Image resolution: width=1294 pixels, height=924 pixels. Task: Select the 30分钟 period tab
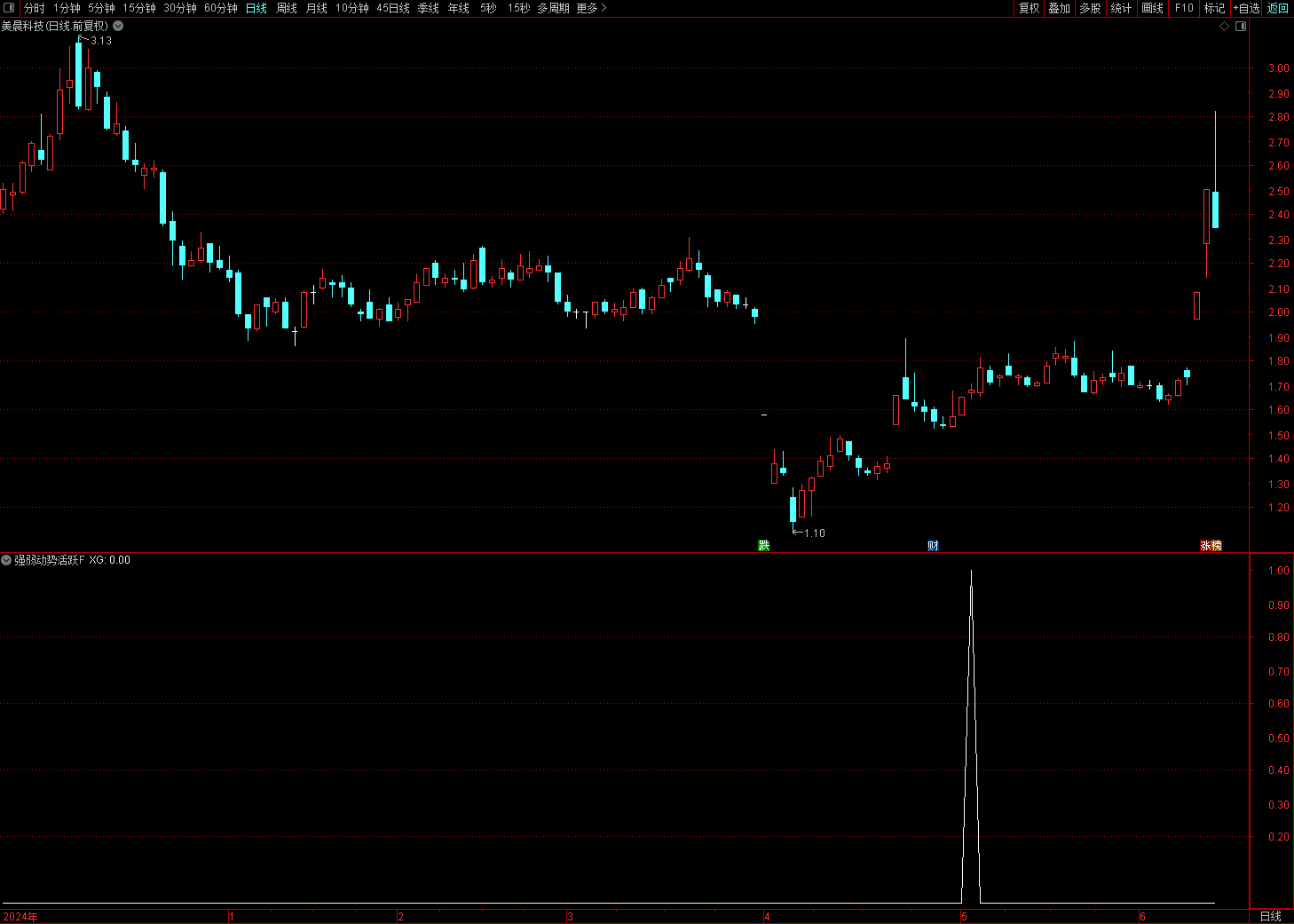point(180,8)
